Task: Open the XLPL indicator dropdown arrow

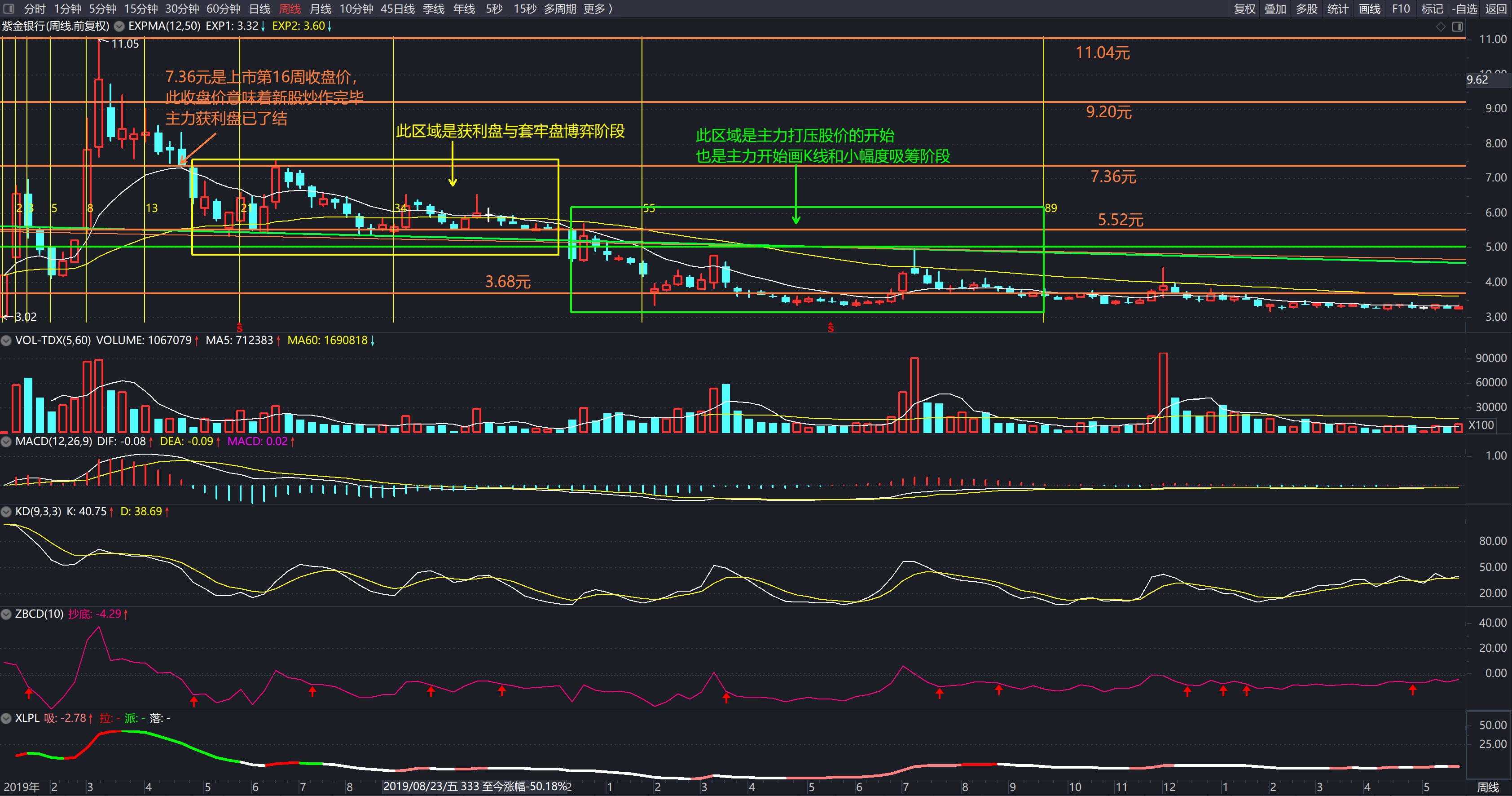Action: [x=6, y=718]
